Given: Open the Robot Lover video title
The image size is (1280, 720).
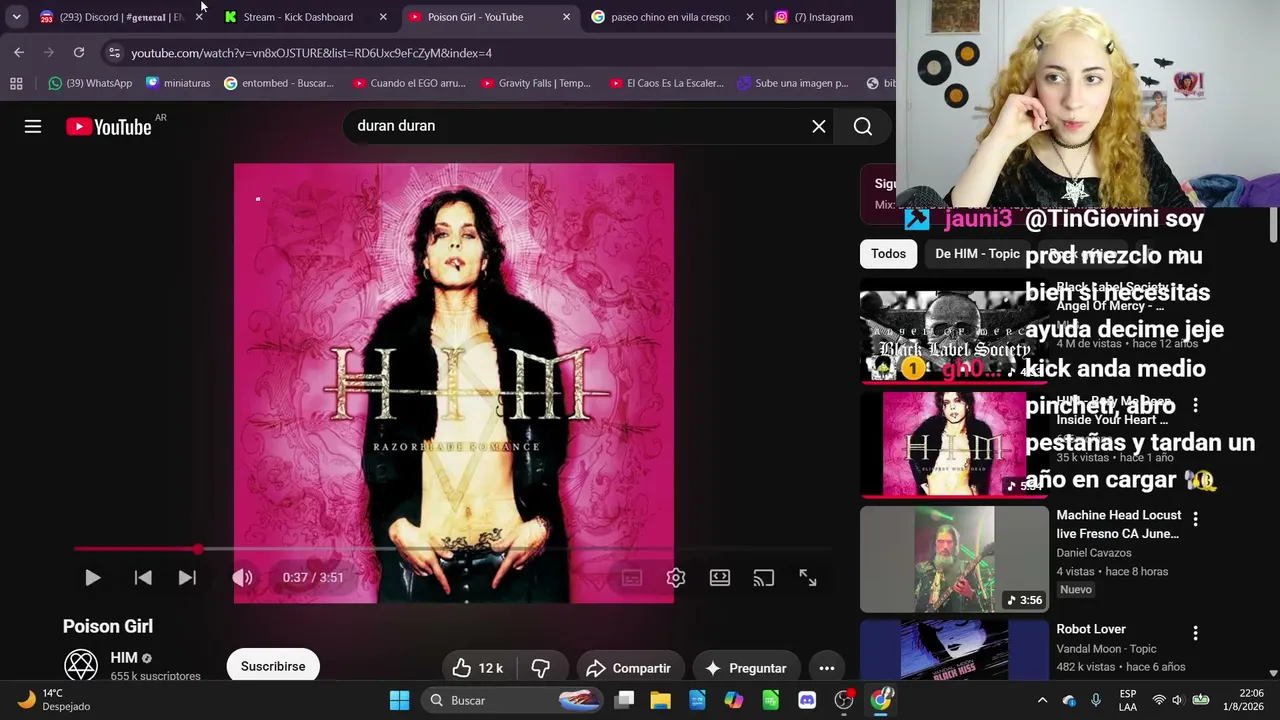Looking at the screenshot, I should coord(1091,629).
